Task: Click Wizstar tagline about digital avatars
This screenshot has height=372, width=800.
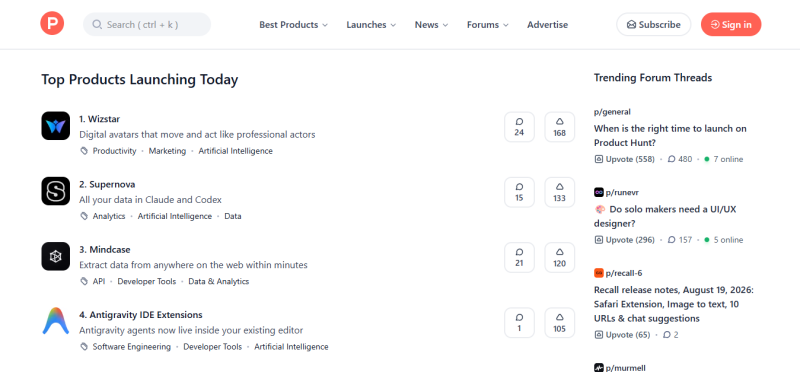Action: (197, 135)
